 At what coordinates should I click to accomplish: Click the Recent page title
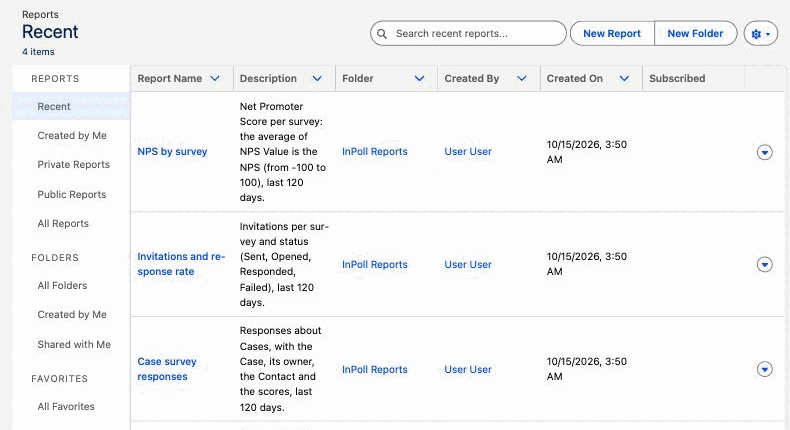pos(50,32)
